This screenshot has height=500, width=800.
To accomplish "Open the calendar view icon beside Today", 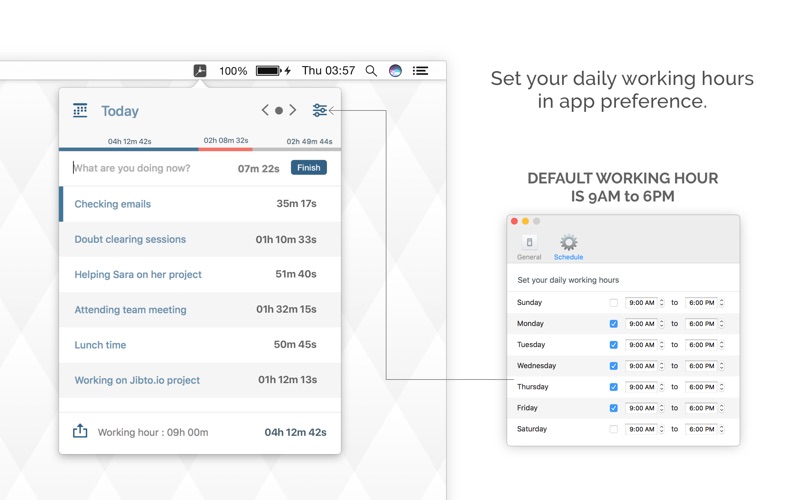I will [80, 110].
